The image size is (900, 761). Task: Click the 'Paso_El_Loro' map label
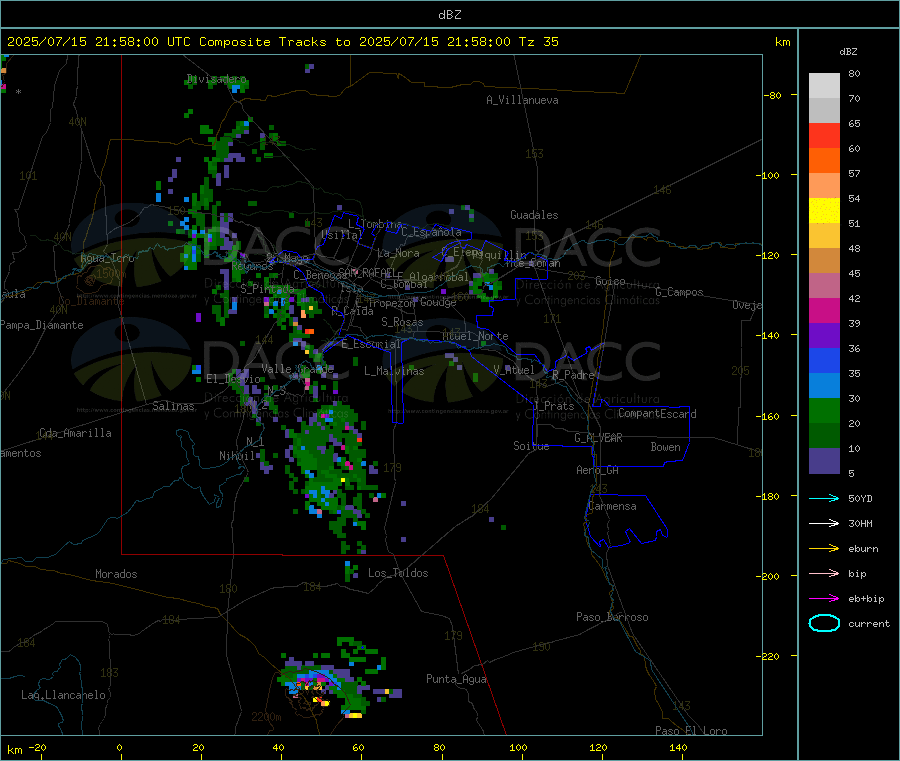coord(691,731)
